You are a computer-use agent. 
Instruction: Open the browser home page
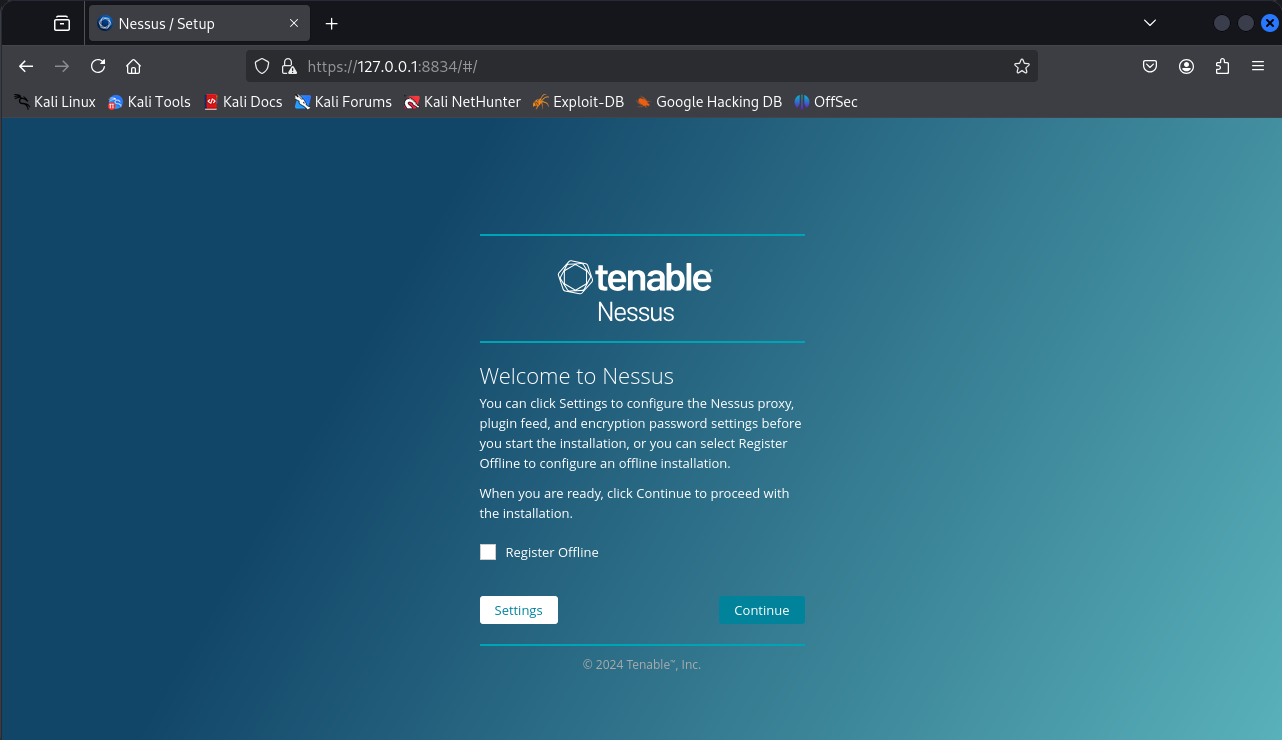[133, 66]
